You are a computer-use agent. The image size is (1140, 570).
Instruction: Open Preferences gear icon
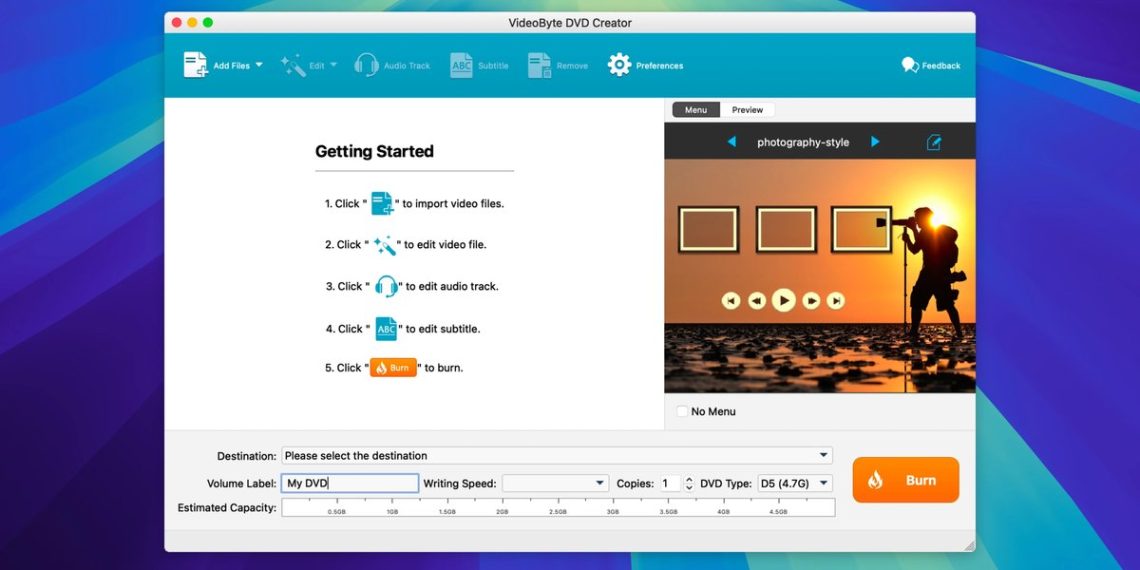coord(619,65)
